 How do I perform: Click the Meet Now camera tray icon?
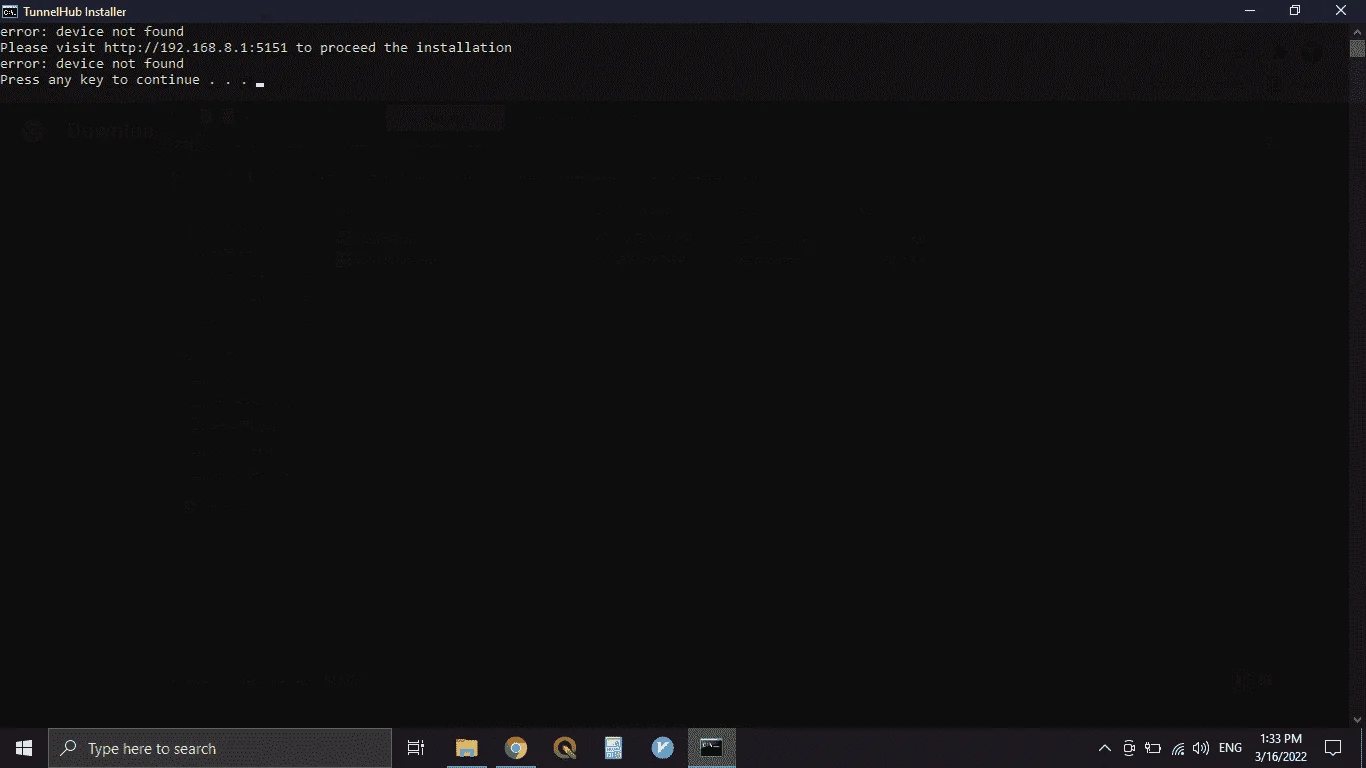tap(1129, 748)
